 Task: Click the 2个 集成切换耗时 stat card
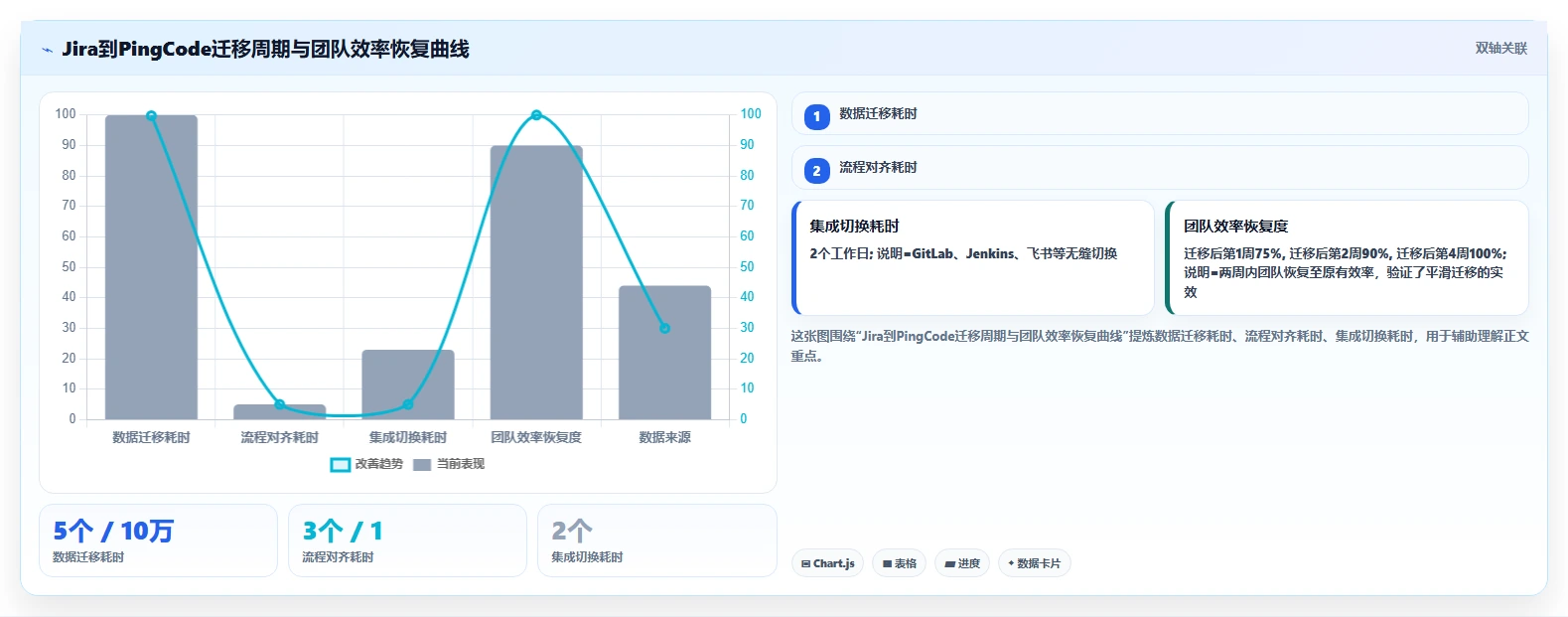pos(656,540)
